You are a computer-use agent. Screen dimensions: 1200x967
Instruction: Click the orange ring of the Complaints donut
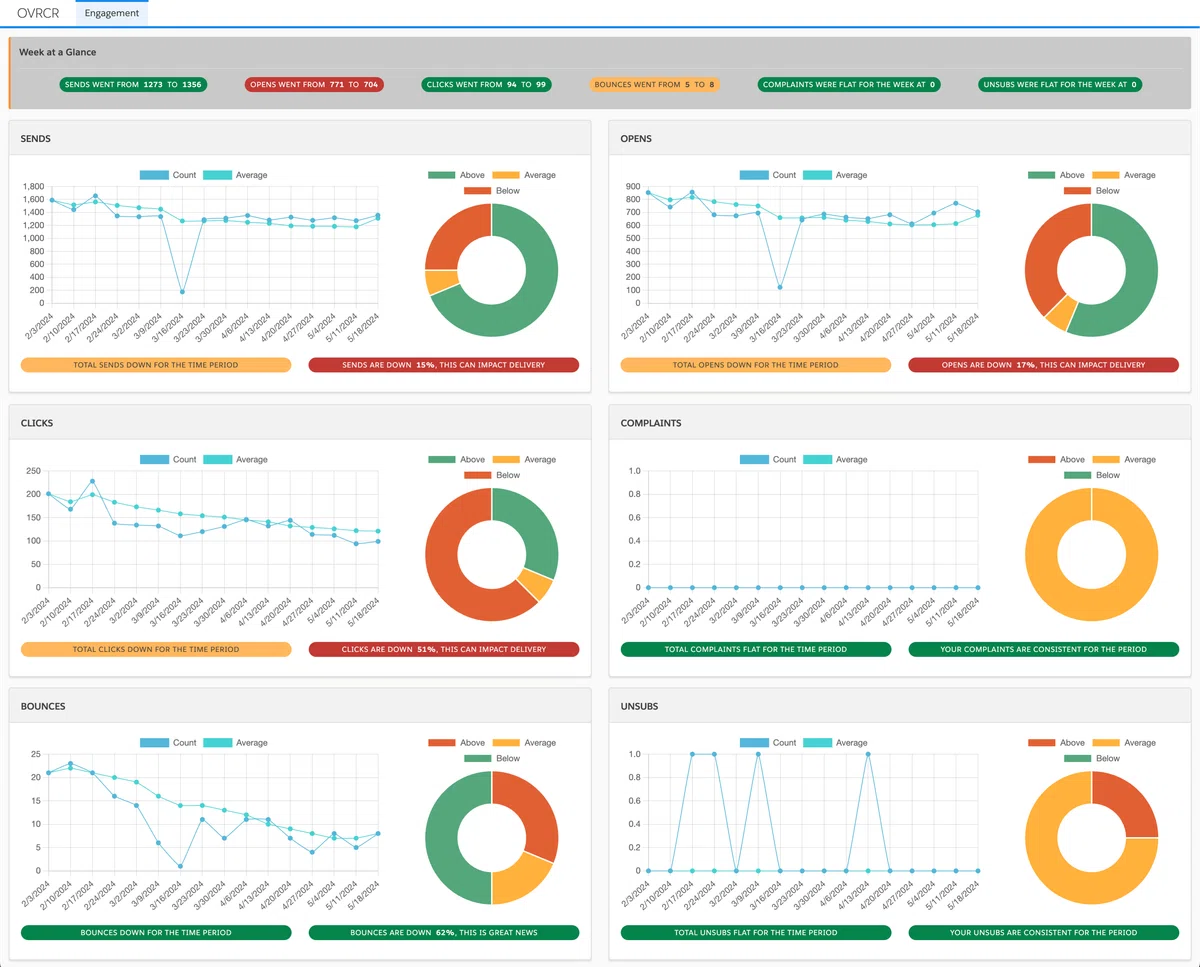coord(1092,606)
